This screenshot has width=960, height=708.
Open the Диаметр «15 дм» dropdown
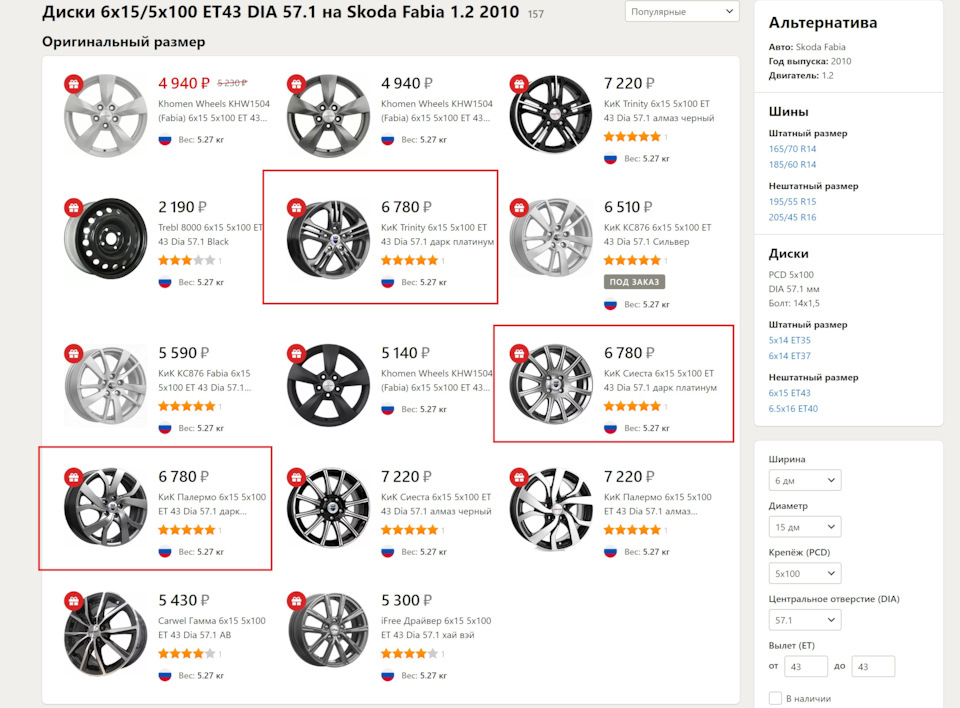click(x=805, y=527)
